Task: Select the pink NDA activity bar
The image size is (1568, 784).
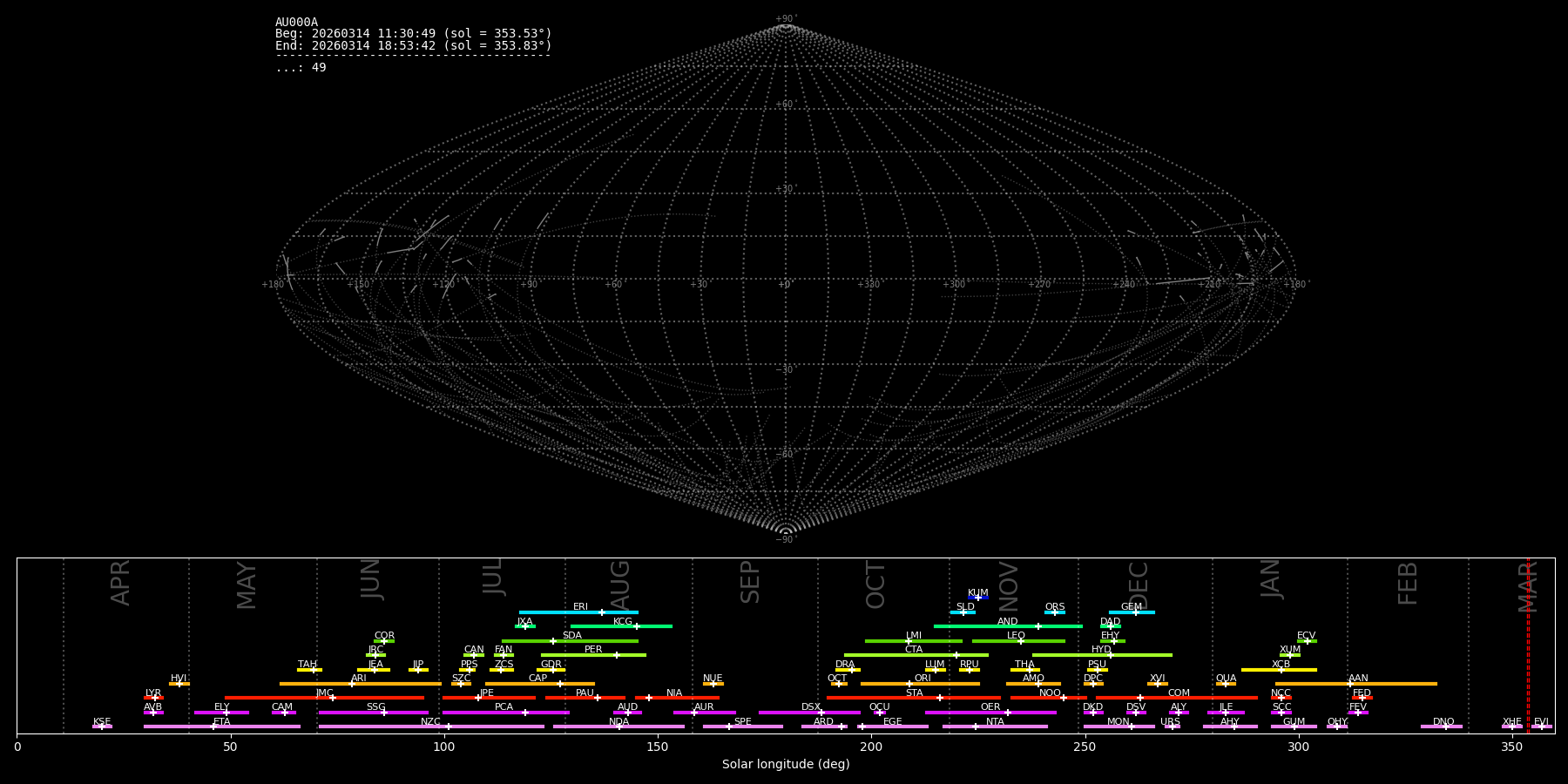Action: pos(618,727)
